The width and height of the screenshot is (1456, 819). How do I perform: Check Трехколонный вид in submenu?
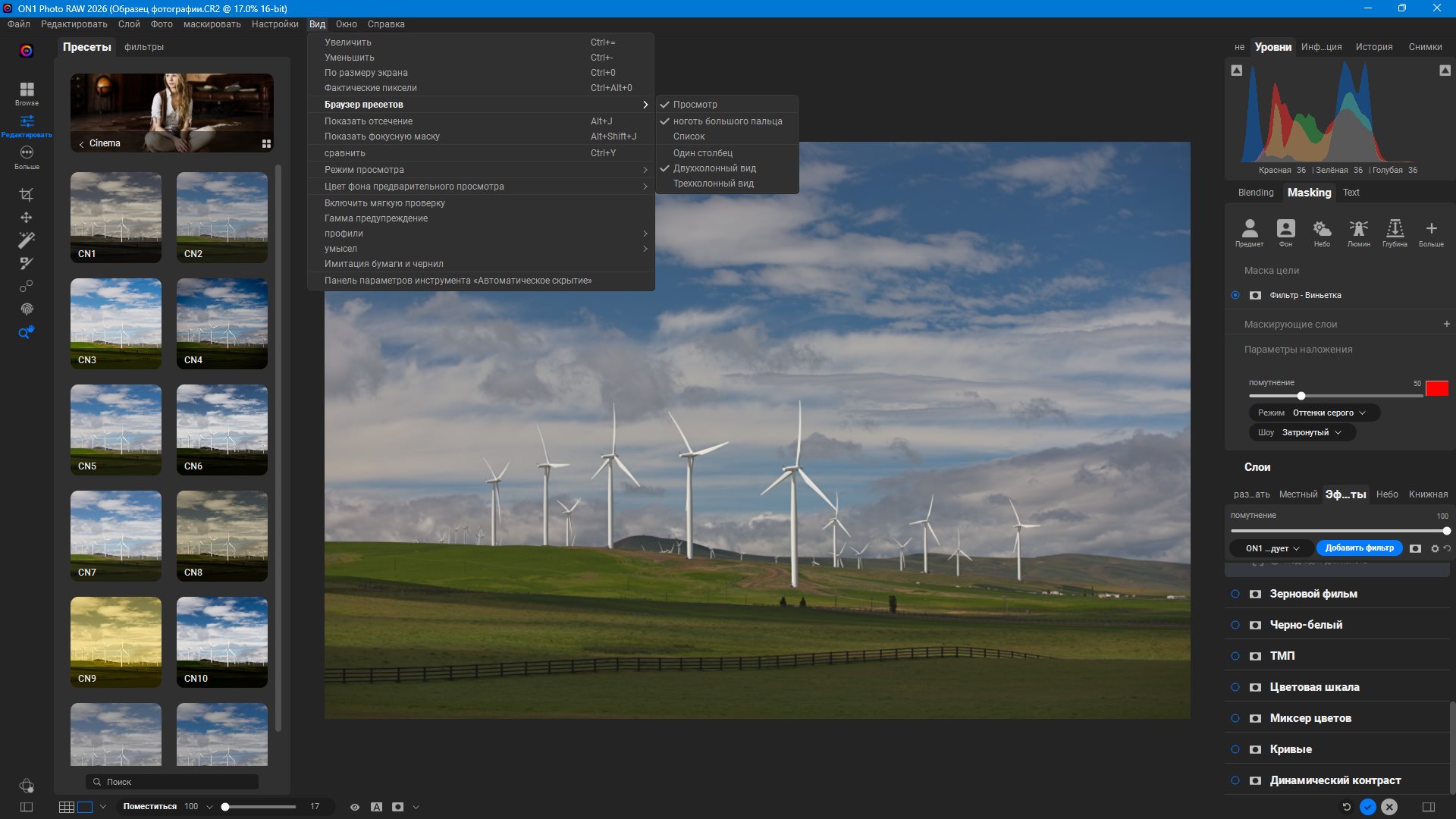tap(713, 184)
